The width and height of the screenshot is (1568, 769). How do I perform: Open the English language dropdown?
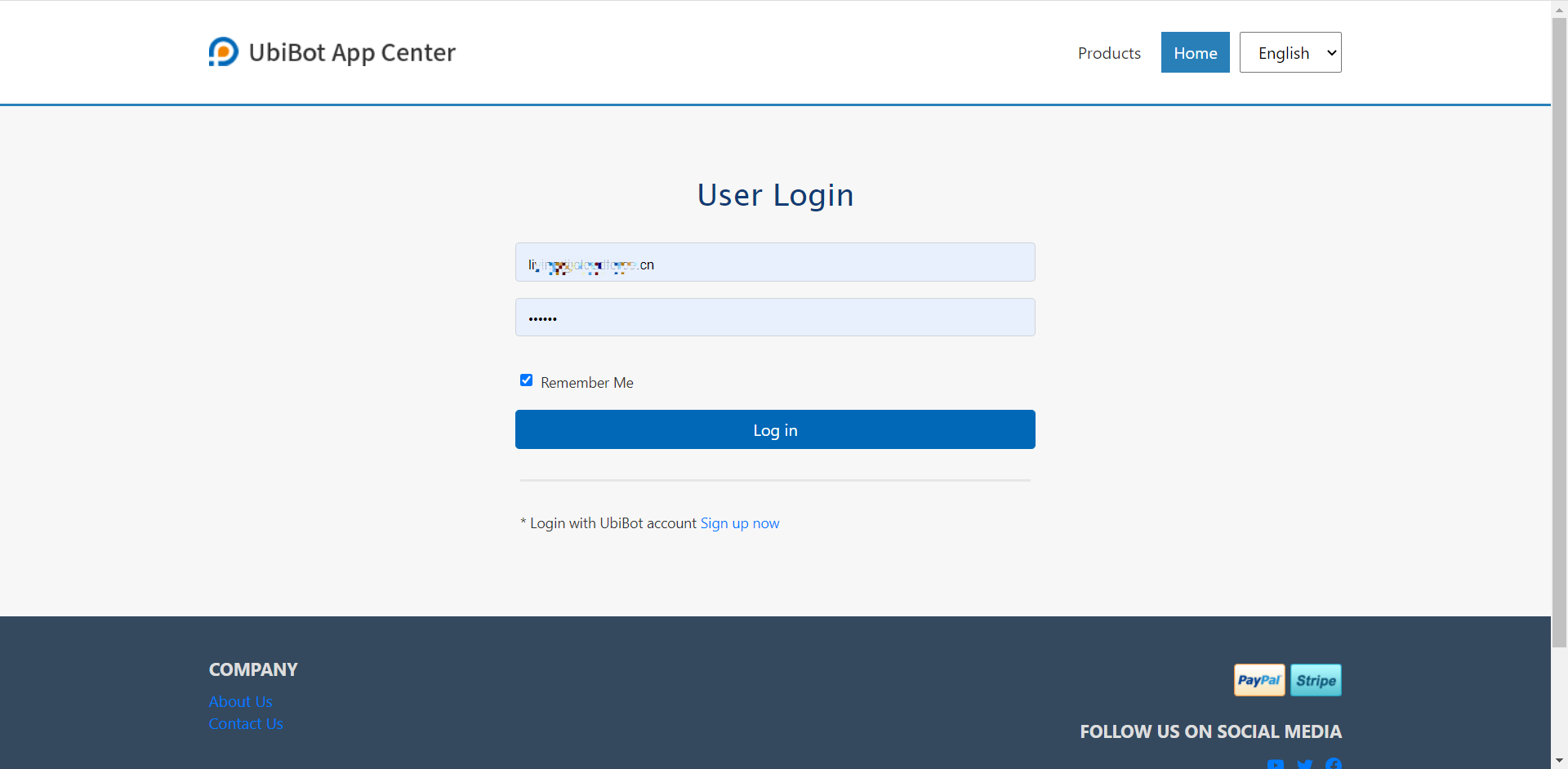(x=1290, y=52)
